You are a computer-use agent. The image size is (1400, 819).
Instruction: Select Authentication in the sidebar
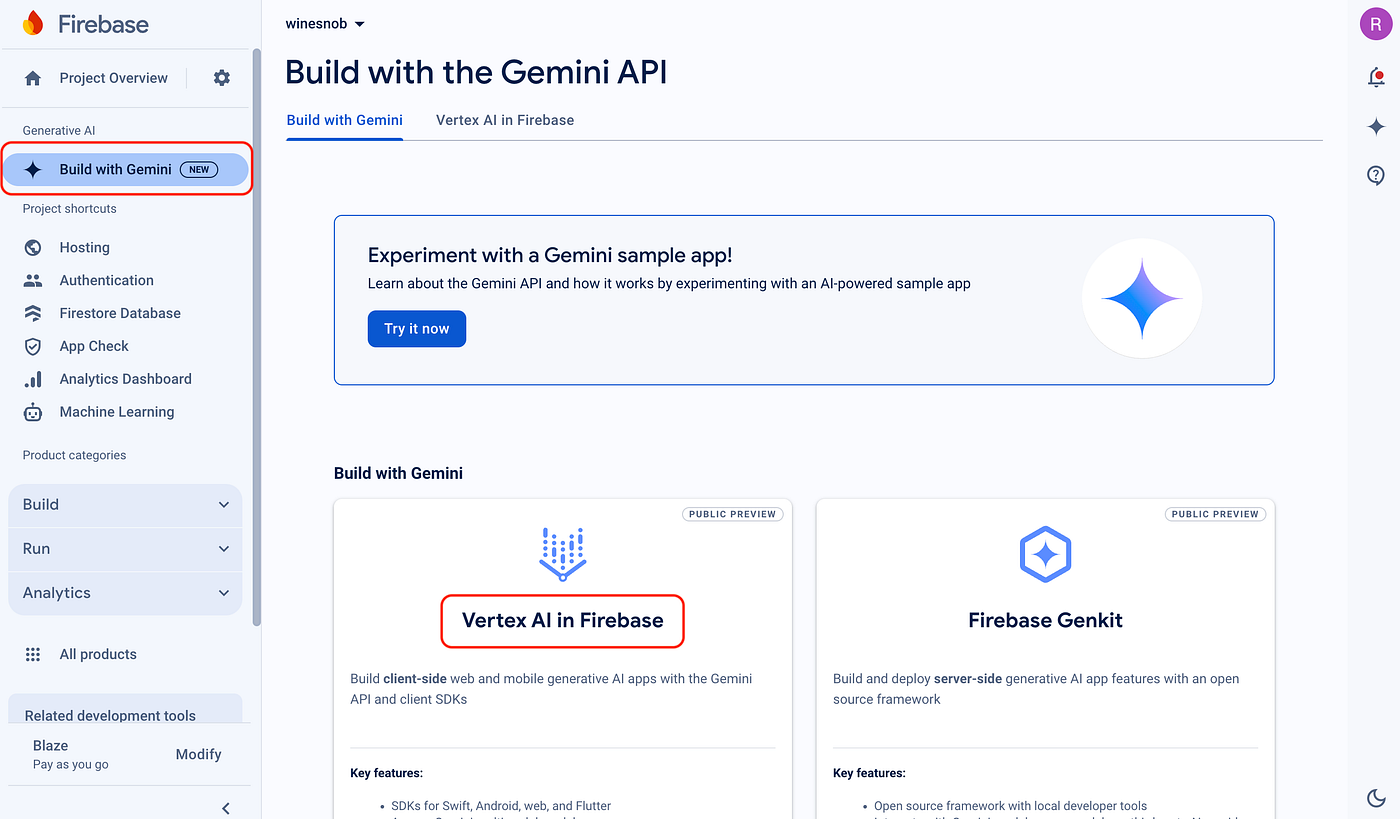[105, 280]
